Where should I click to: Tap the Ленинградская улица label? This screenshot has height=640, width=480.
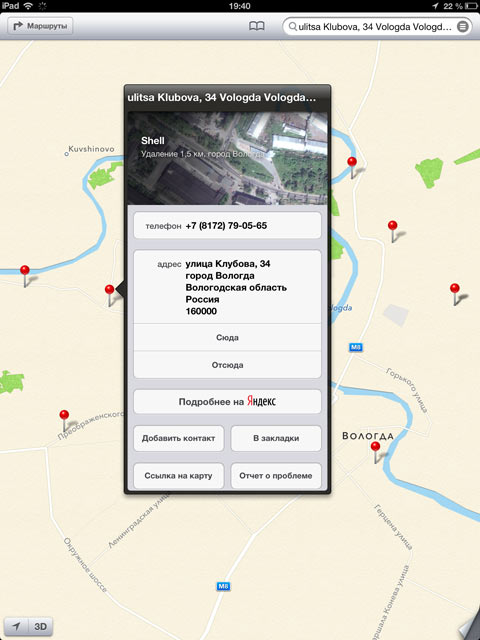(x=138, y=522)
